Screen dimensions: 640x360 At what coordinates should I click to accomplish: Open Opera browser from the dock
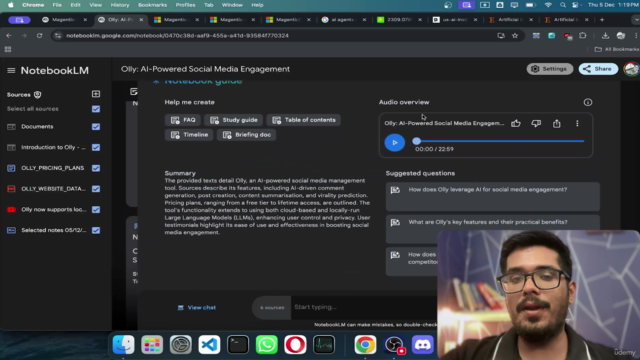click(295, 345)
